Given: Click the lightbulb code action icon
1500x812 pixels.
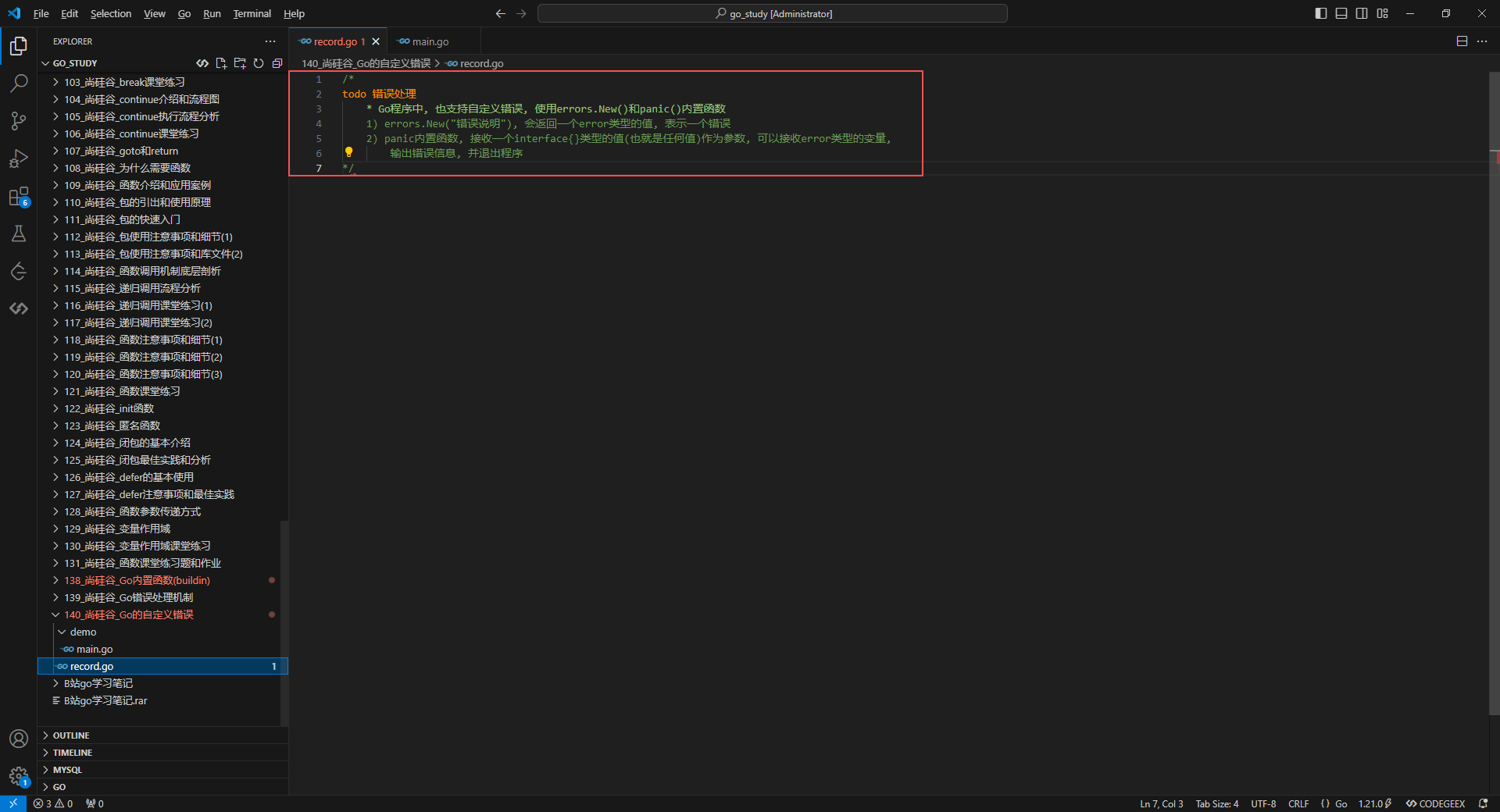Looking at the screenshot, I should point(349,152).
